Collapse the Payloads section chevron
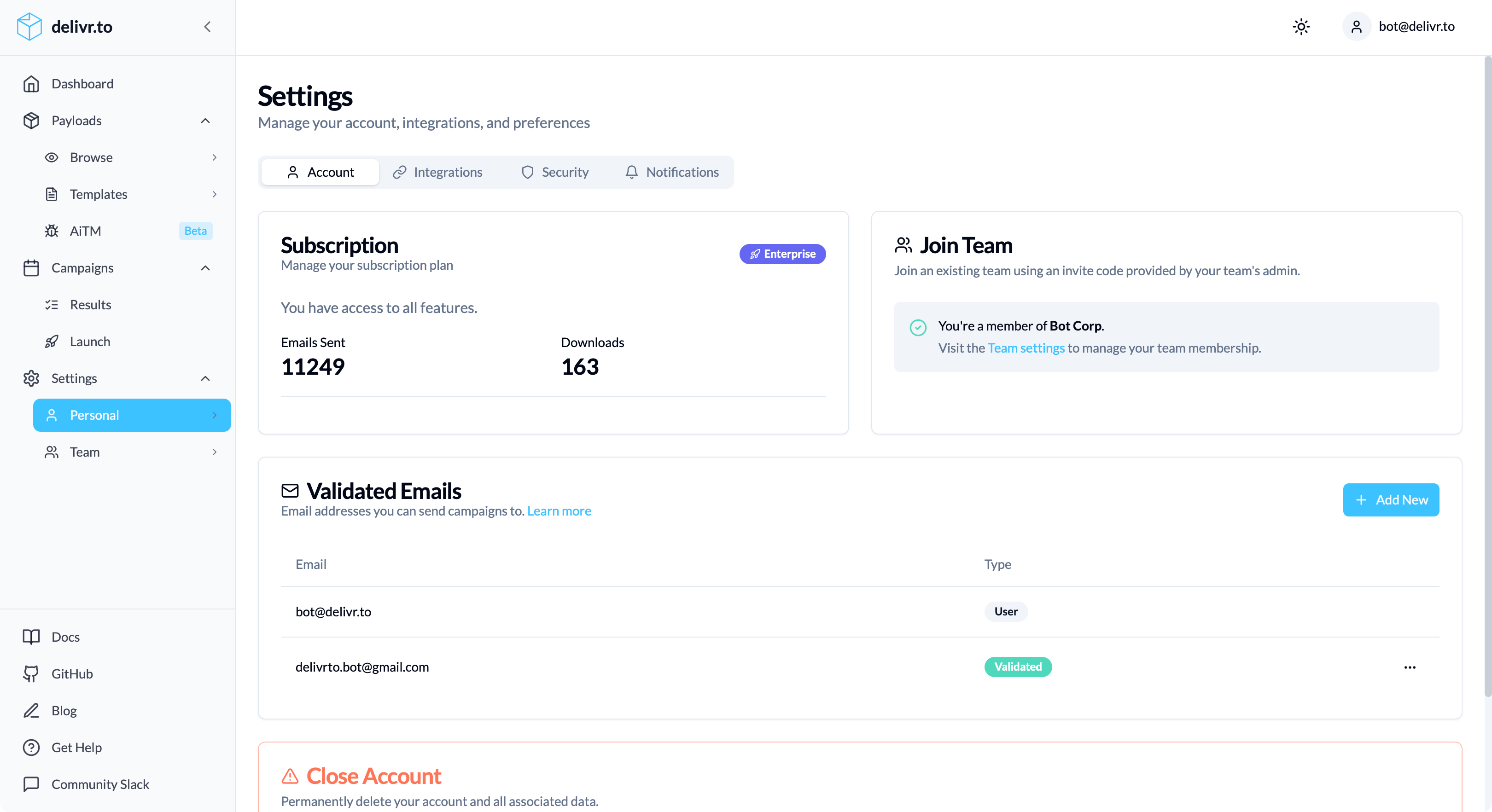The image size is (1492, 812). pyautogui.click(x=205, y=121)
